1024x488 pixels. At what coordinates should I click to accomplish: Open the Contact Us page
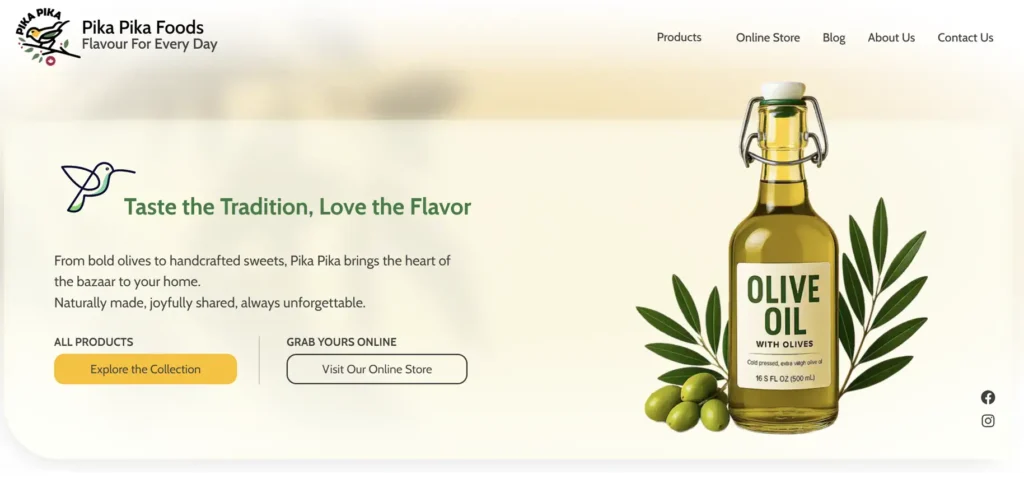965,38
